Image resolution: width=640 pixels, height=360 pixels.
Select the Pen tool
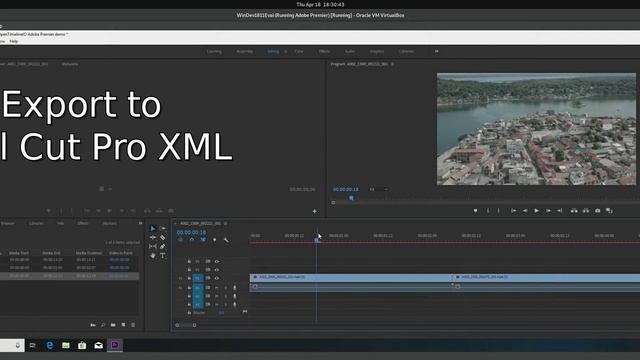[163, 247]
